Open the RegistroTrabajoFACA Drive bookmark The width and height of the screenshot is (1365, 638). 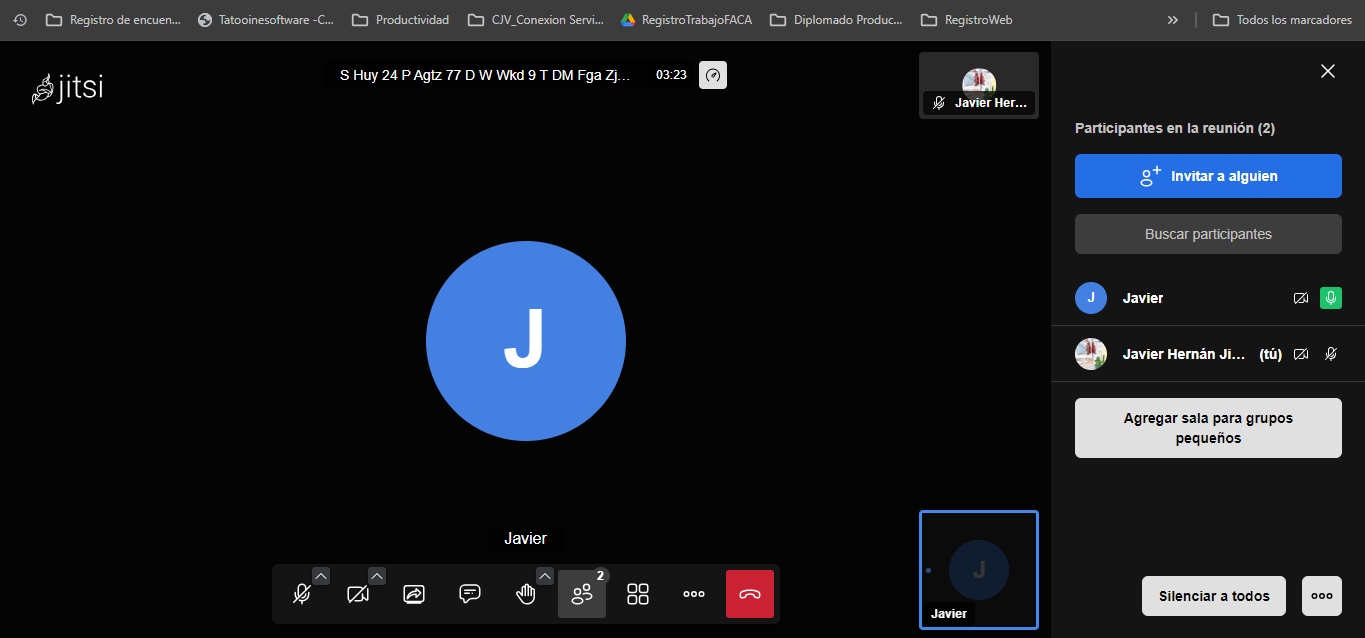[x=686, y=19]
